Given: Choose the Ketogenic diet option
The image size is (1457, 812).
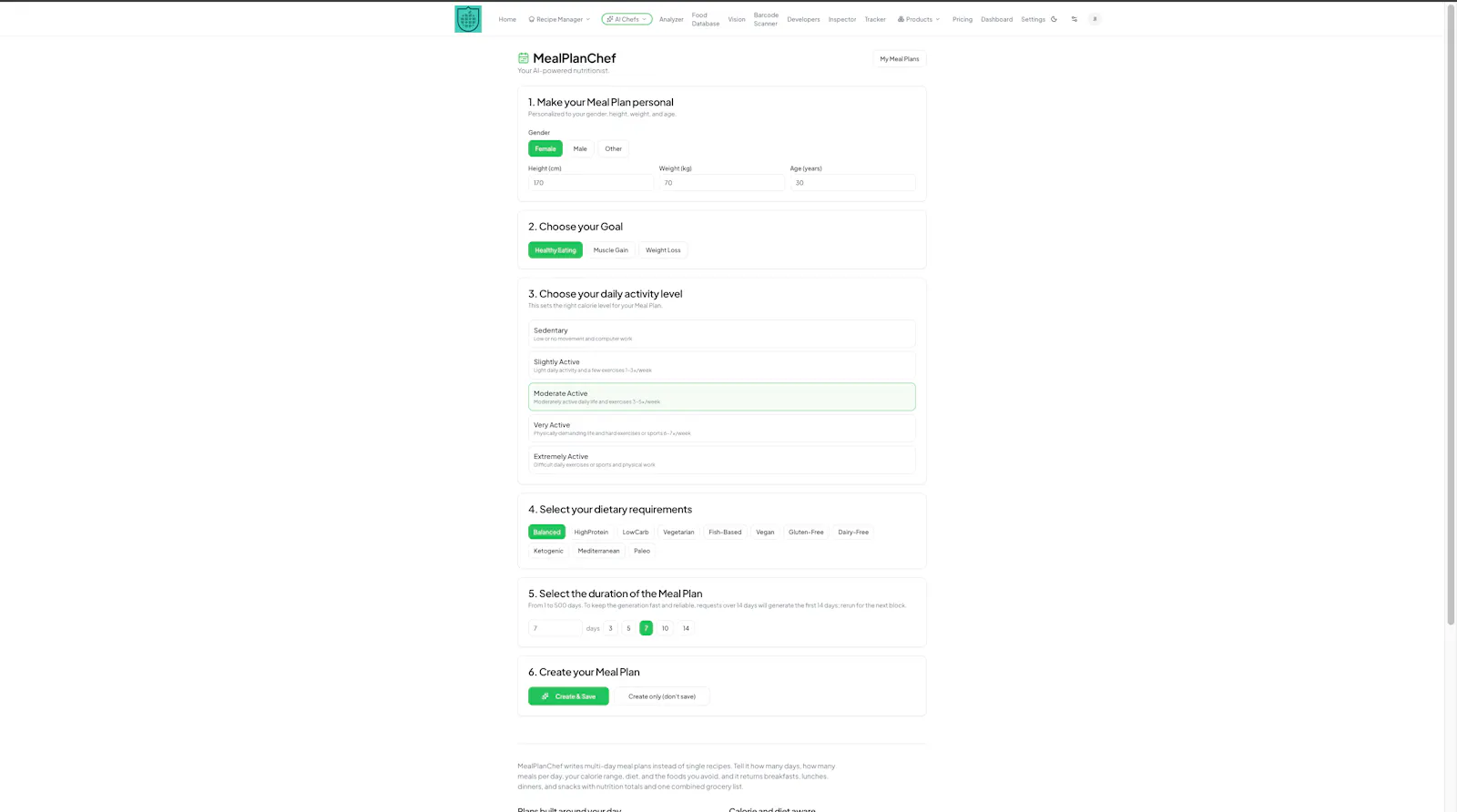Looking at the screenshot, I should click(x=548, y=551).
